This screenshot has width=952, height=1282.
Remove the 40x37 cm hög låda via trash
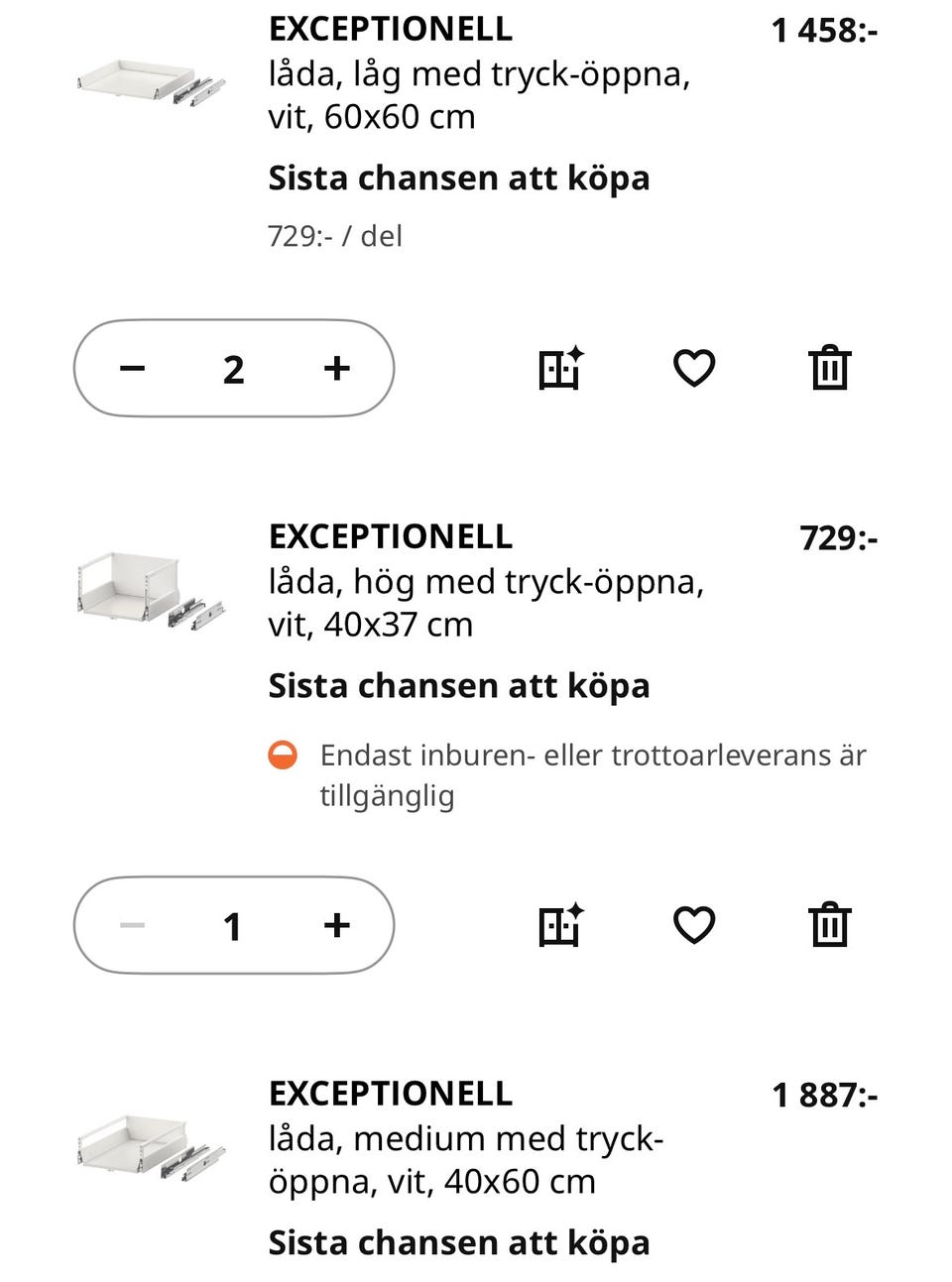829,925
